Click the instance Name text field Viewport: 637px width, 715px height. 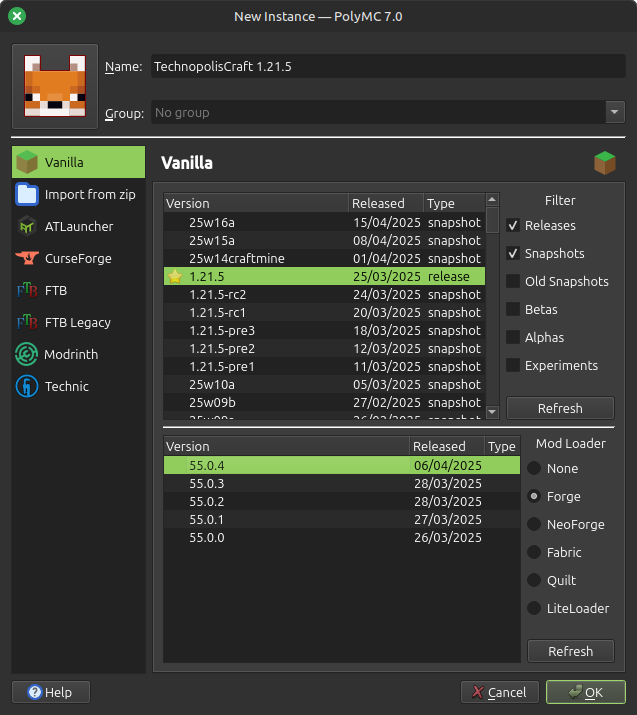388,66
